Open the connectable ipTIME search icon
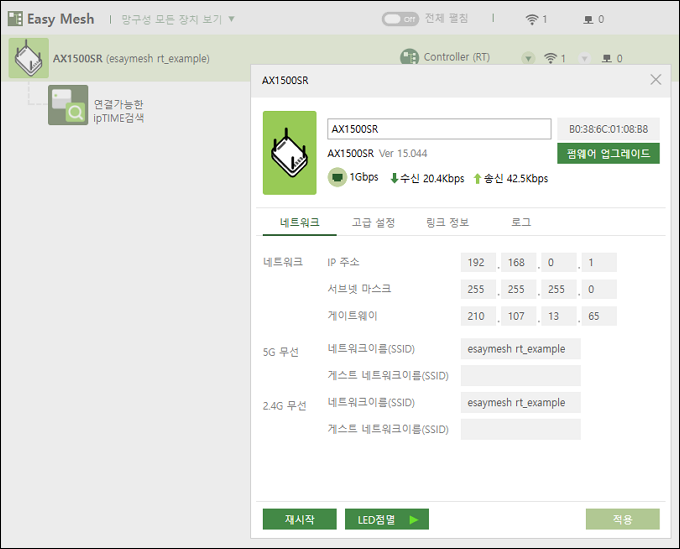This screenshot has width=680, height=549. point(68,105)
